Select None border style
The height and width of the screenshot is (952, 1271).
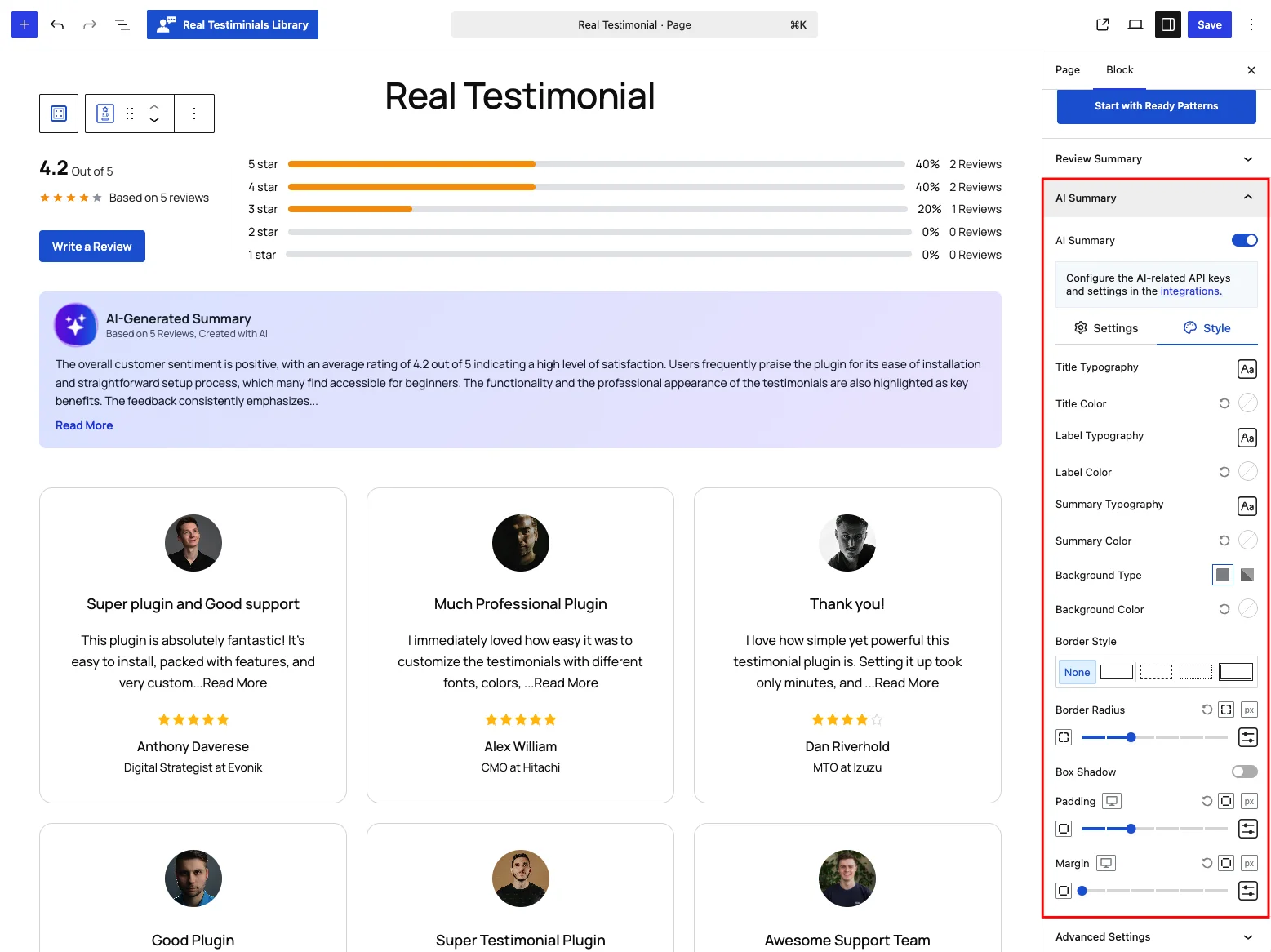click(x=1077, y=672)
